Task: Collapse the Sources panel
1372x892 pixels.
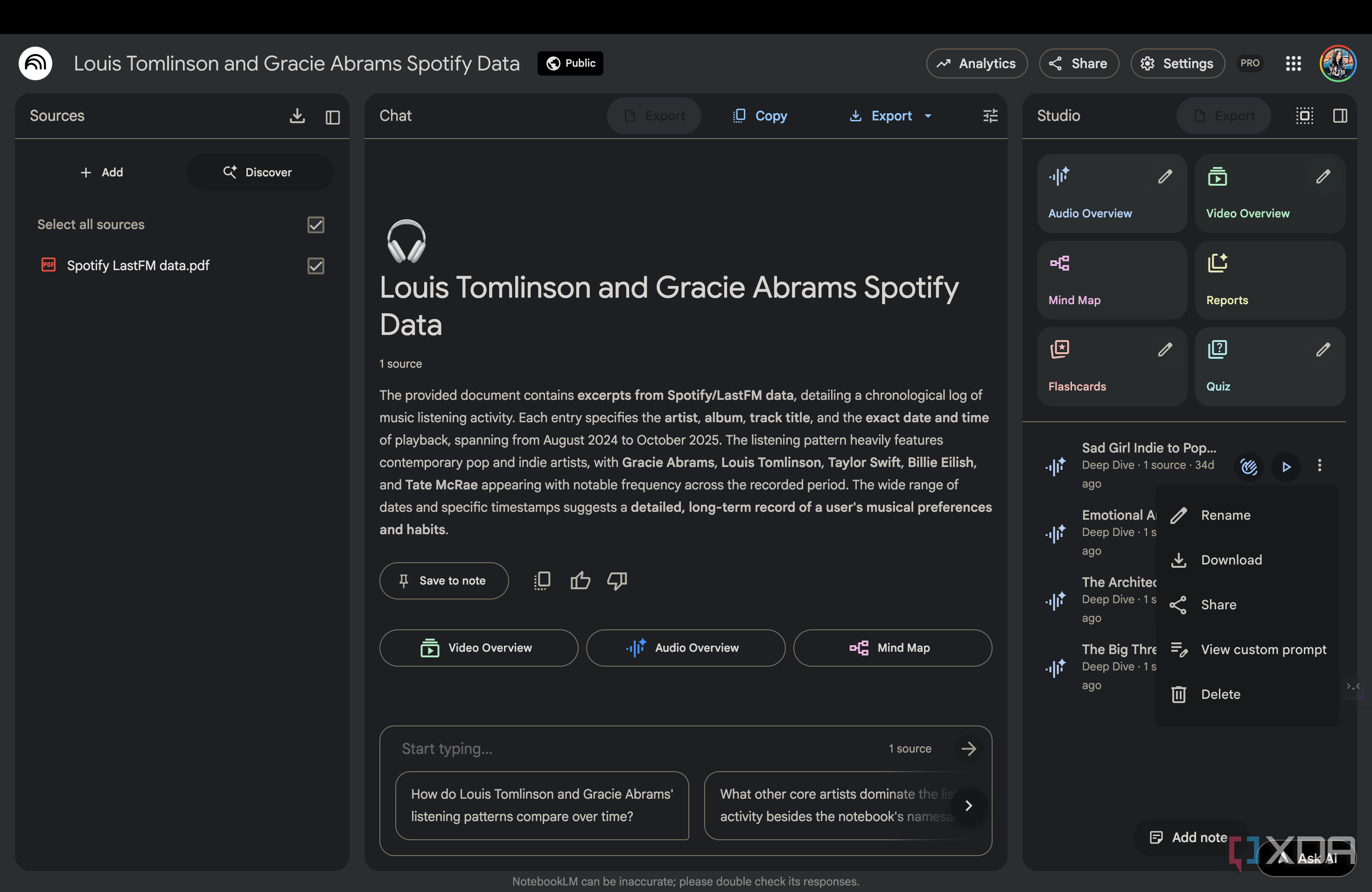Action: [x=333, y=117]
